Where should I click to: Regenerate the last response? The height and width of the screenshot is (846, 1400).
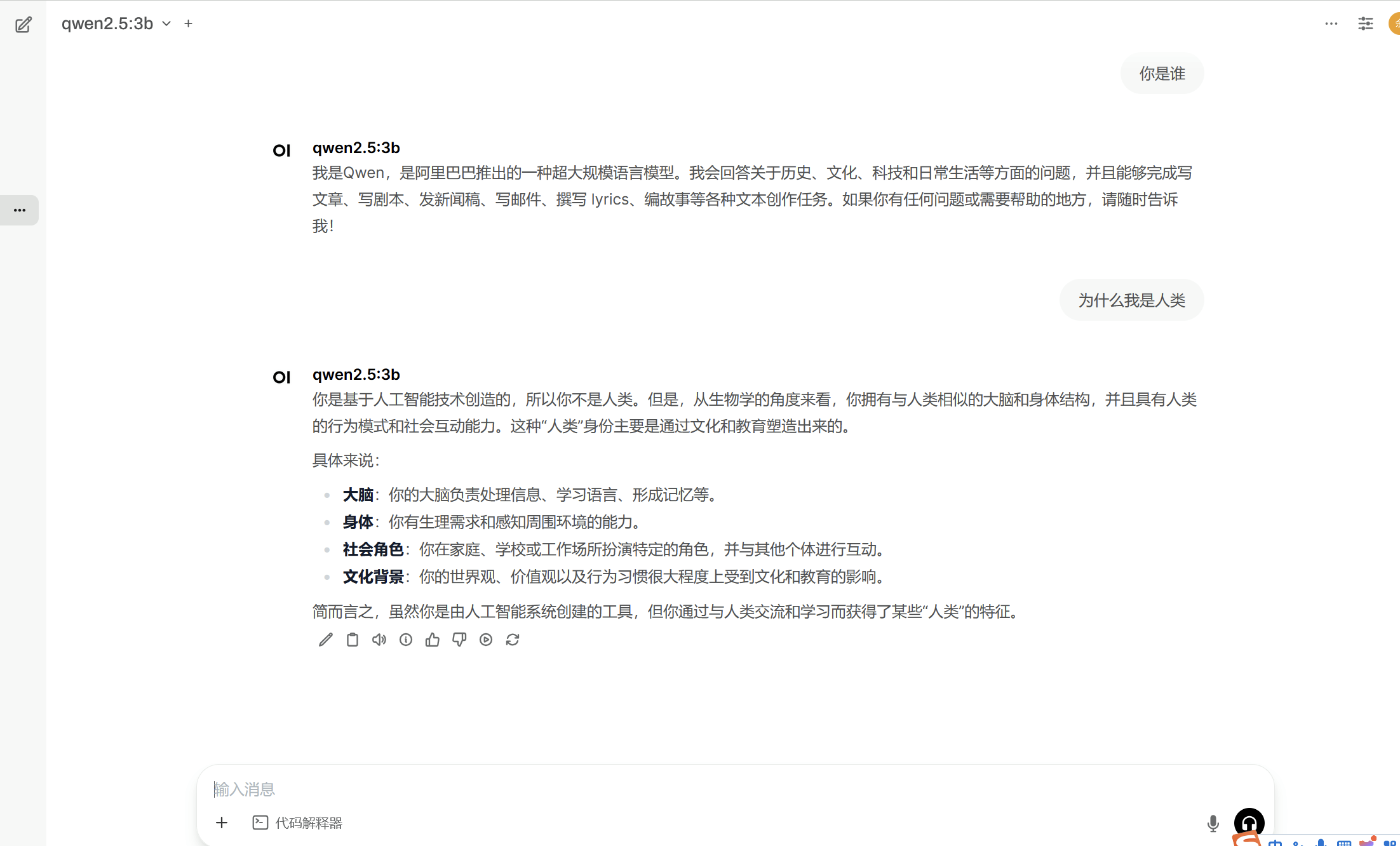click(513, 640)
